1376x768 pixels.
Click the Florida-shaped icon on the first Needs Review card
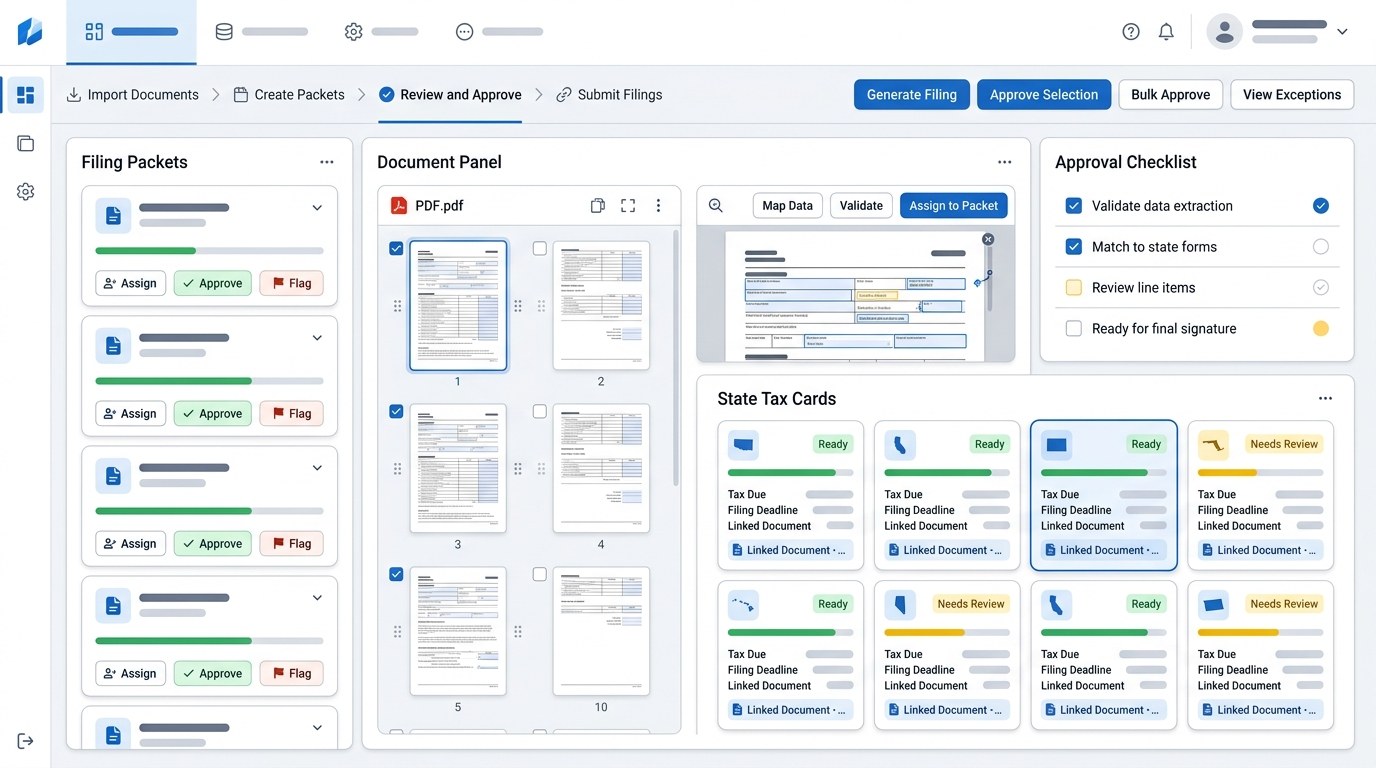pyautogui.click(x=1213, y=445)
